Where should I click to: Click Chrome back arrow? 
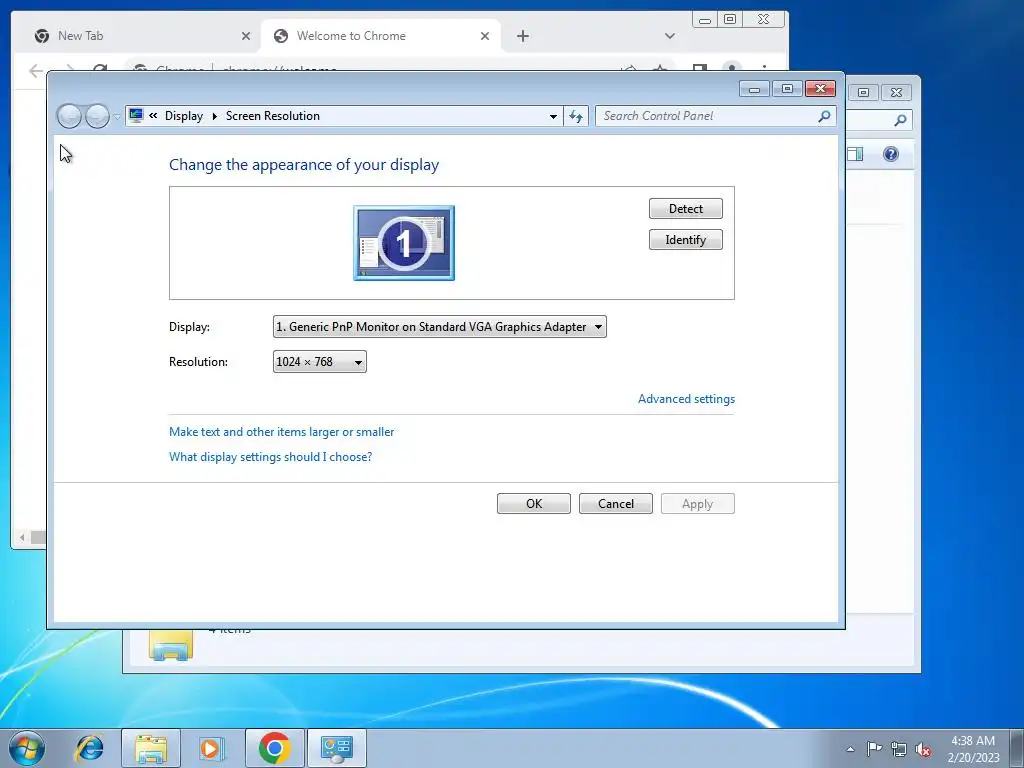[36, 70]
